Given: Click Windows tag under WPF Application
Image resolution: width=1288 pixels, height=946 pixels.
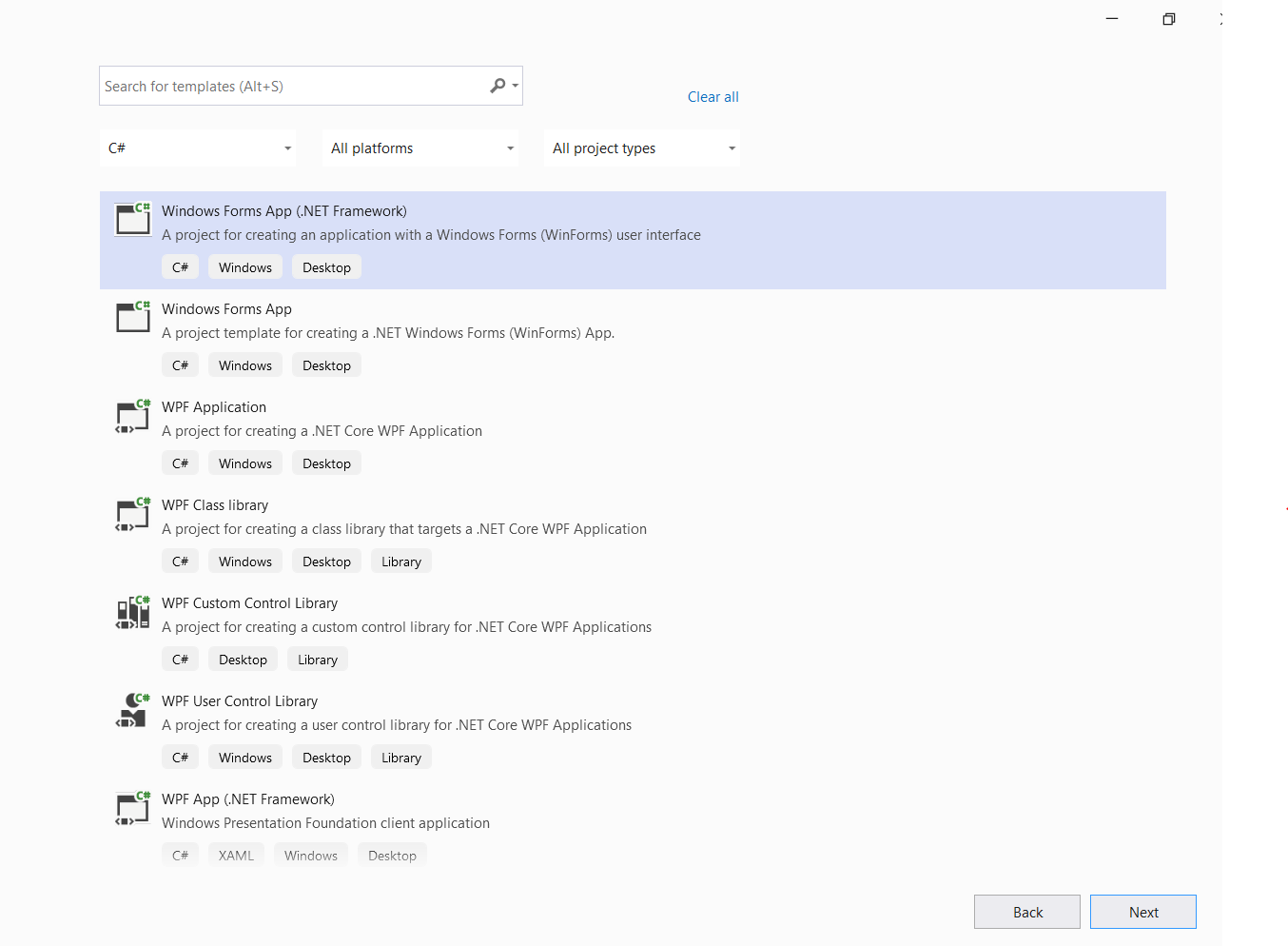Looking at the screenshot, I should (245, 463).
